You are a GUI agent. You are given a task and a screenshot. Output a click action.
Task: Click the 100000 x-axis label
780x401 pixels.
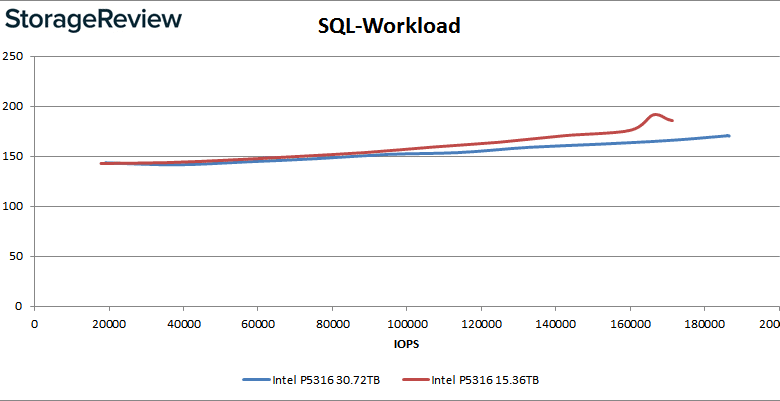[406, 324]
